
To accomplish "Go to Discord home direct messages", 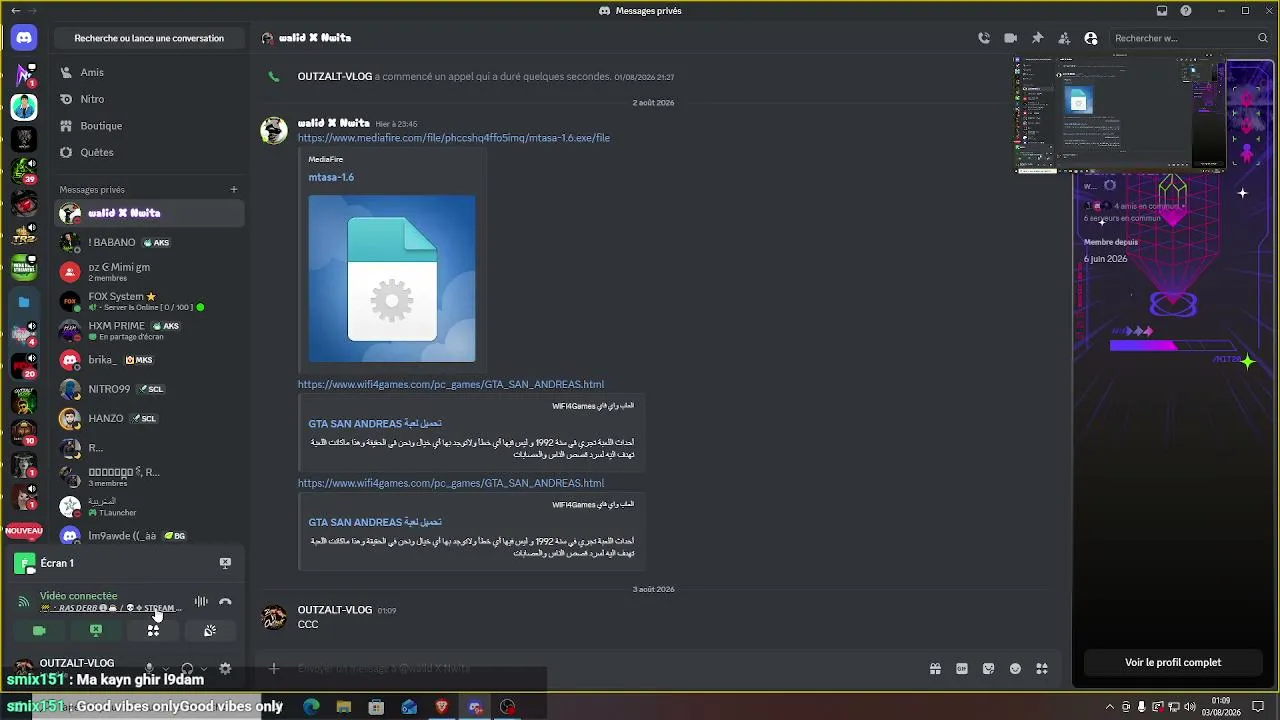I will pyautogui.click(x=24, y=38).
